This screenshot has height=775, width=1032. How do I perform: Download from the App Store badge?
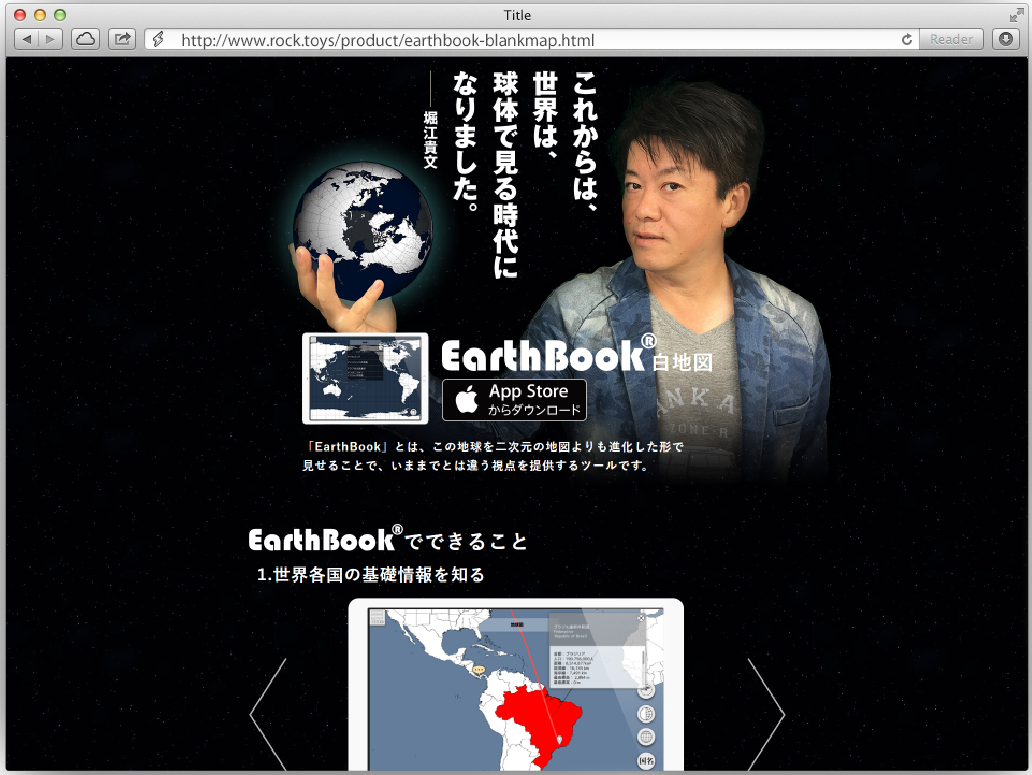click(514, 400)
